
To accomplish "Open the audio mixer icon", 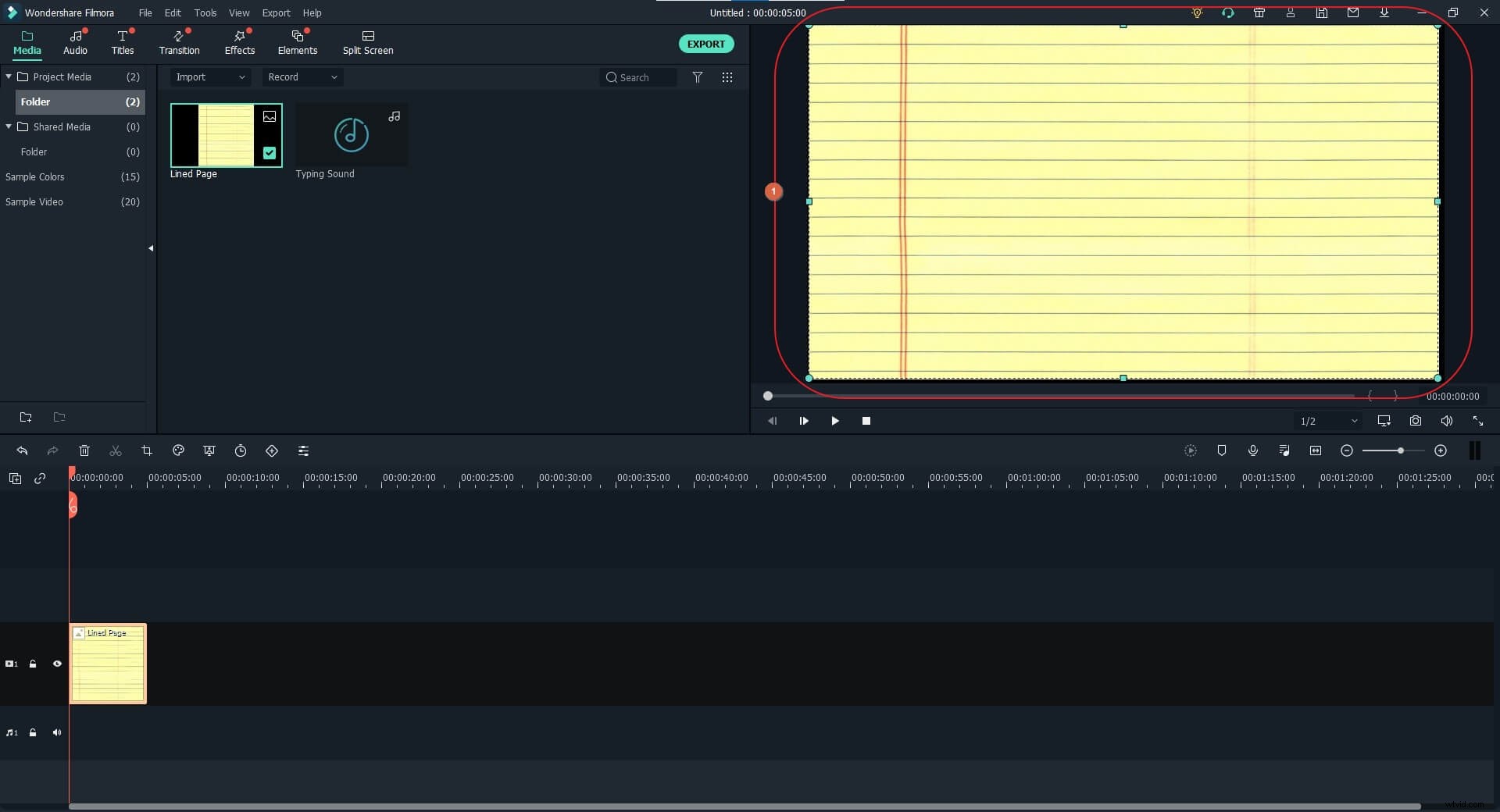I will pos(1284,451).
